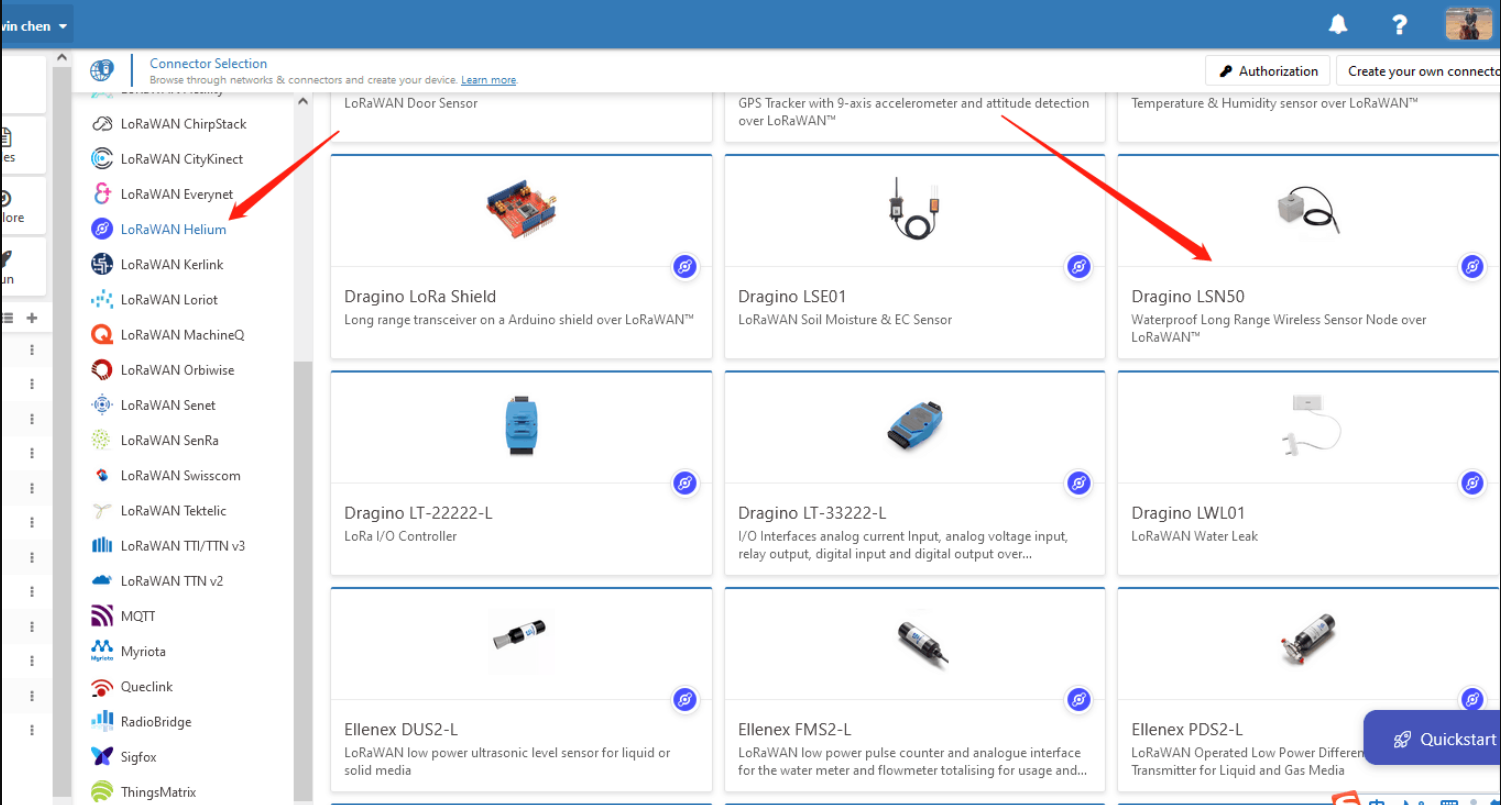Select LoRaWAN Helium in the network list

173,229
